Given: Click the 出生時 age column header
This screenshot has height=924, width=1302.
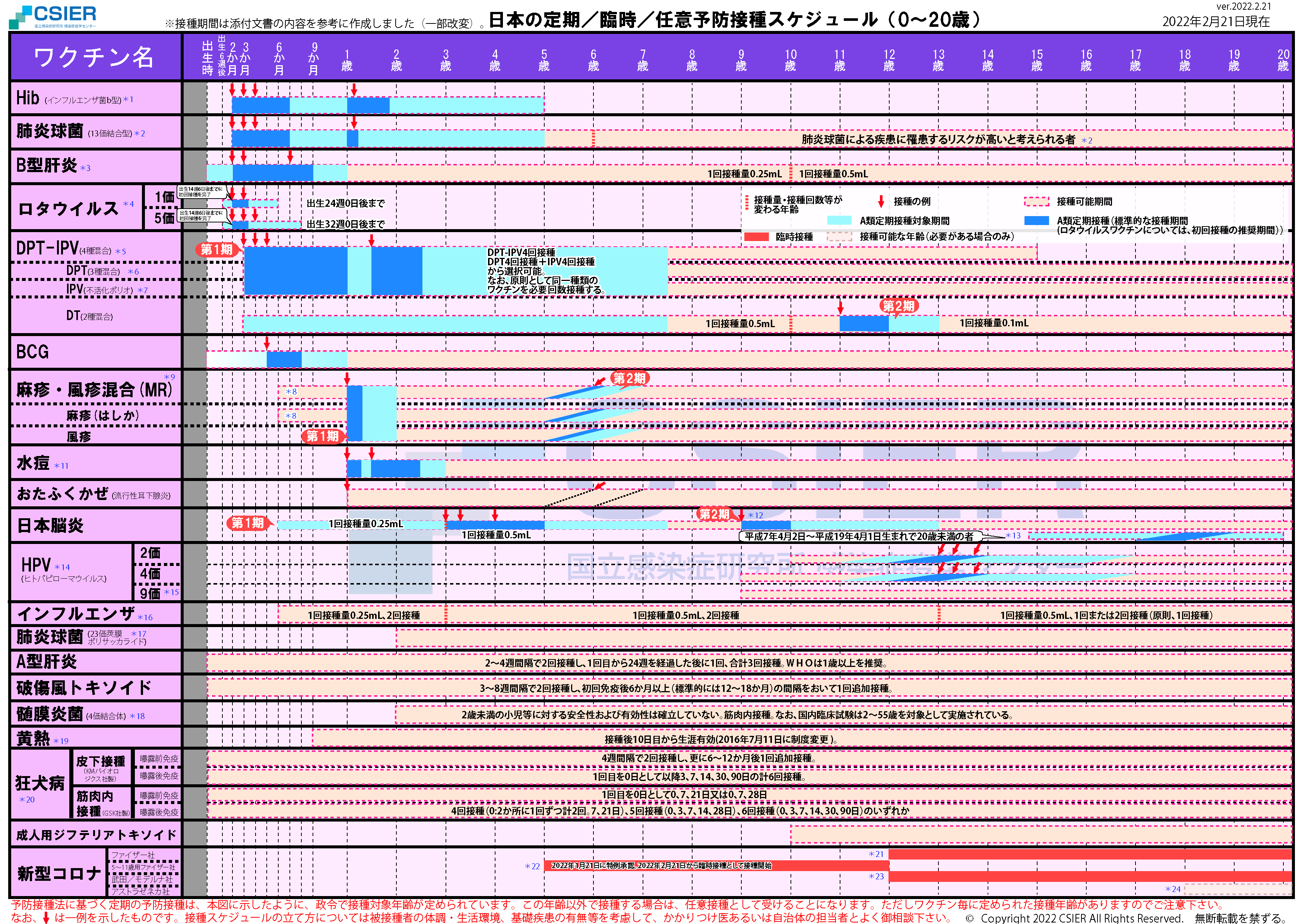Looking at the screenshot, I should [208, 58].
